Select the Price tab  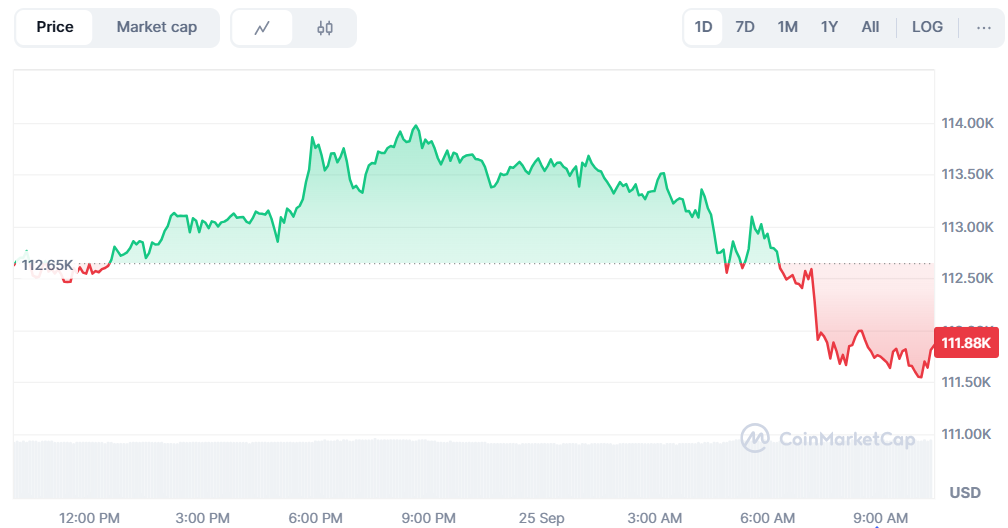click(55, 27)
